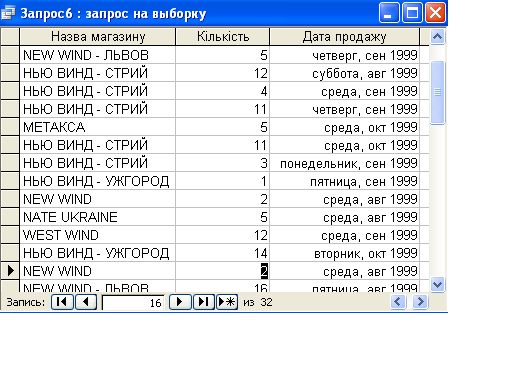Click среда, сен 1999 in the WEST WIND row
Viewport: 512px width, 384px height.
[x=345, y=235]
